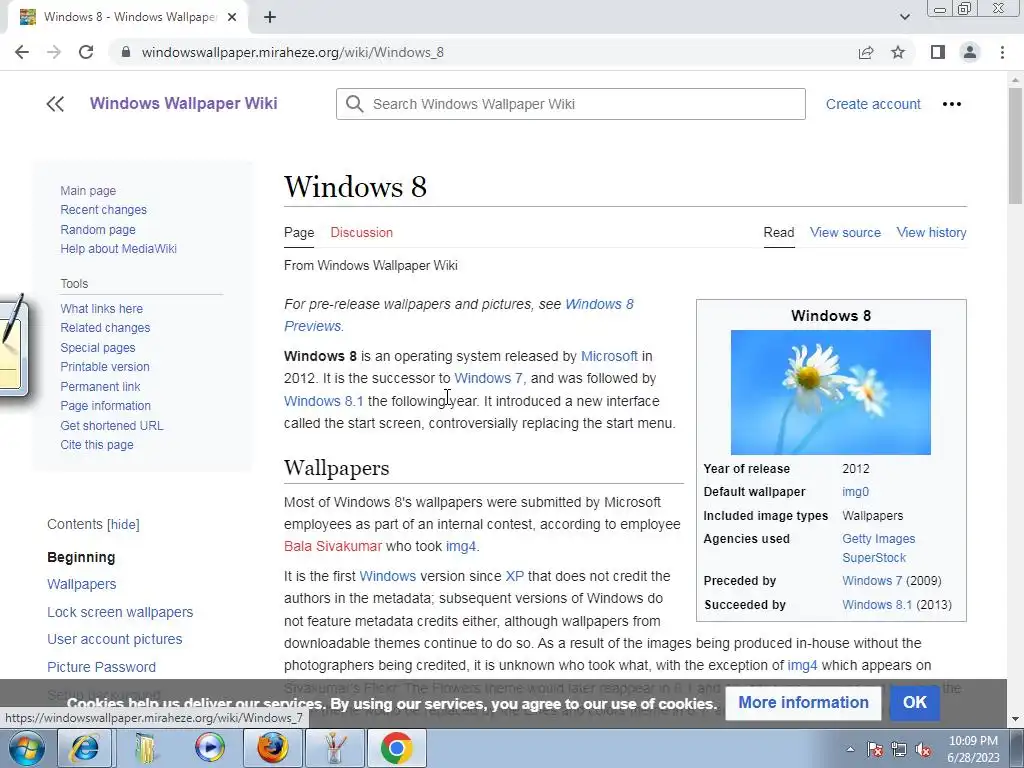The width and height of the screenshot is (1024, 768).
Task: Hide the Contents list
Action: tap(123, 524)
